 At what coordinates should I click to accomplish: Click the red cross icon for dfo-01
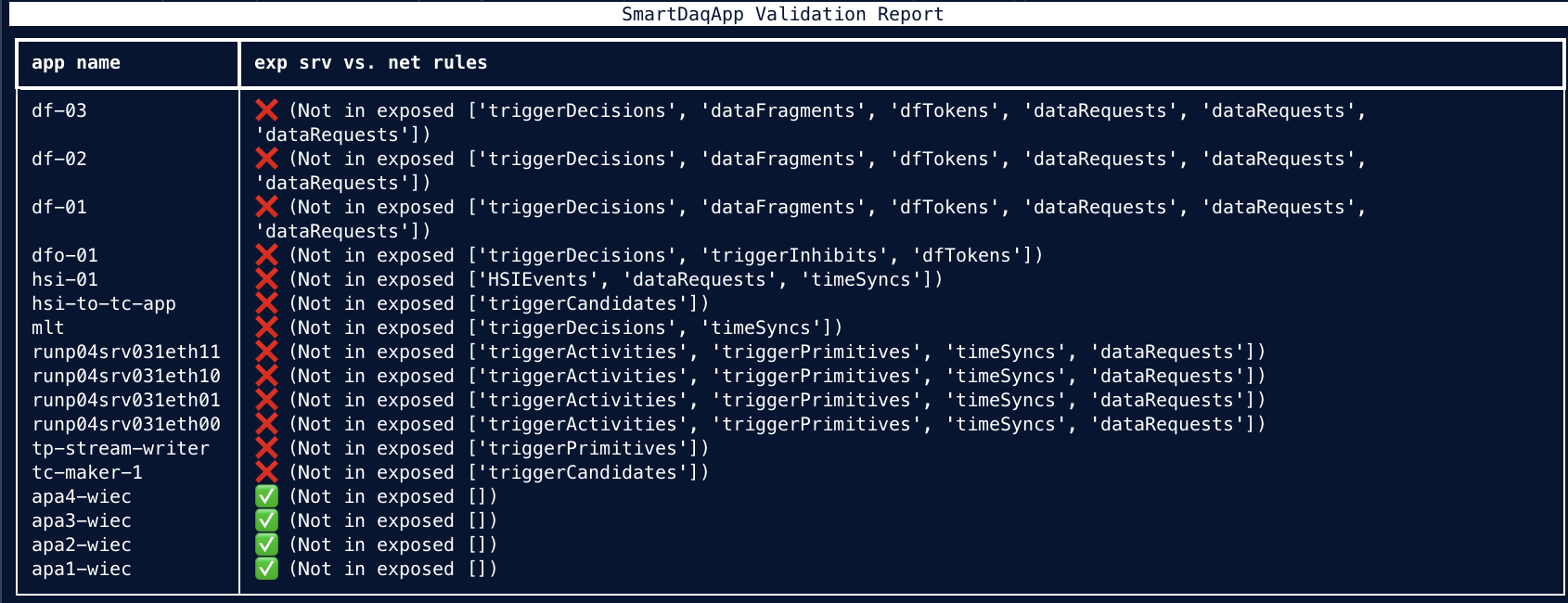pyautogui.click(x=266, y=255)
